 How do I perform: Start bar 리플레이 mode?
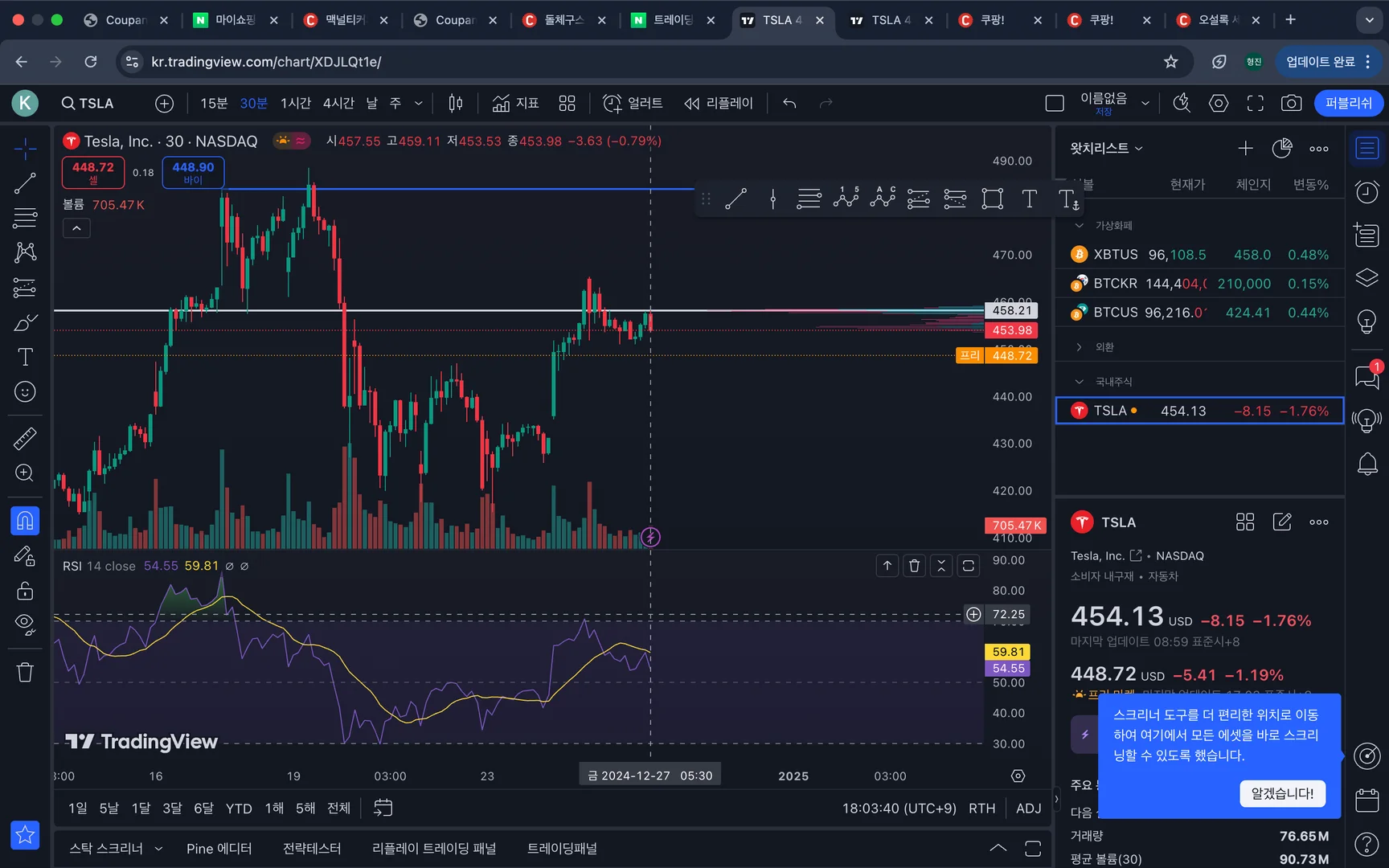click(x=718, y=103)
